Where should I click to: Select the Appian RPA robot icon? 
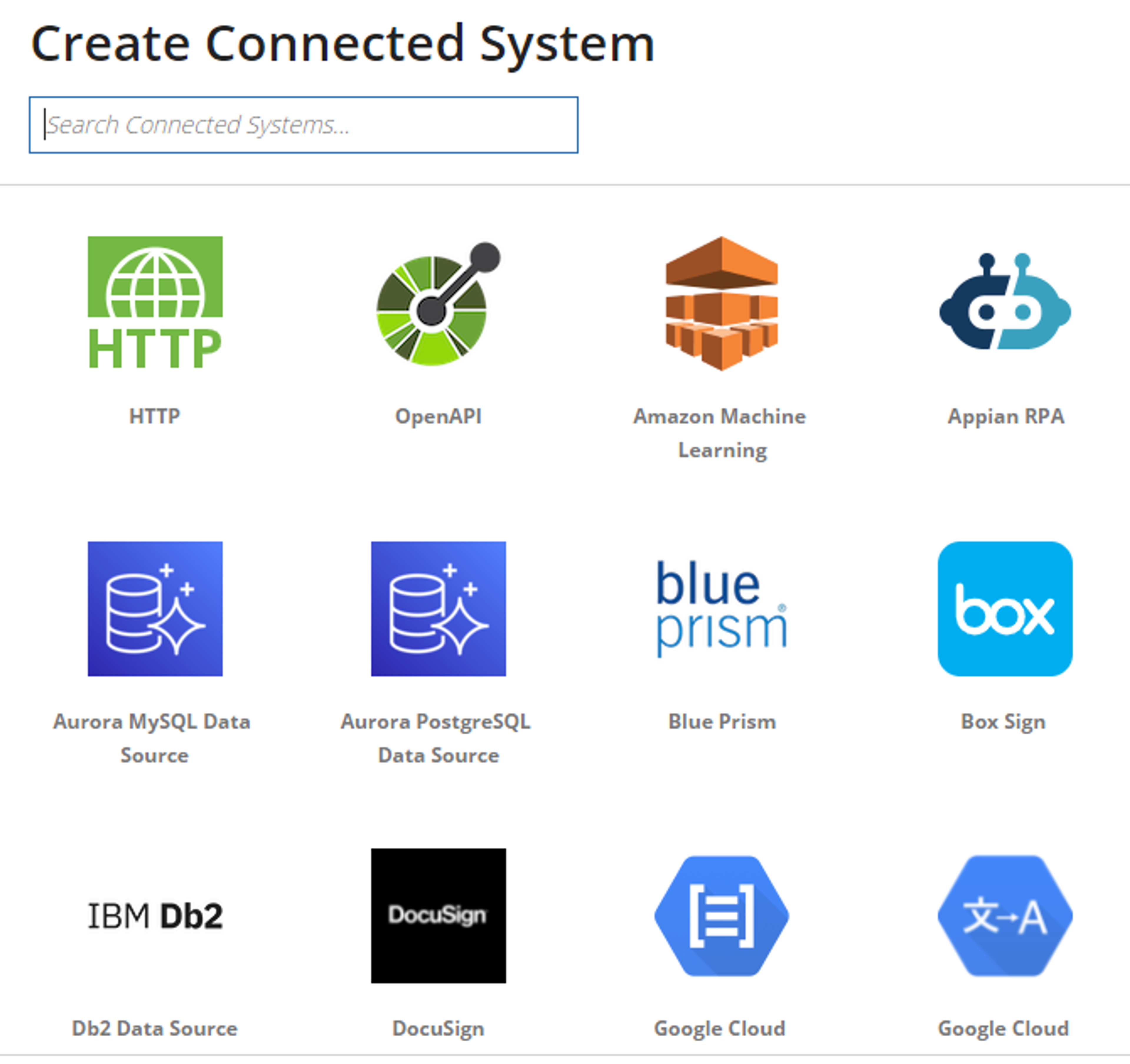[x=1005, y=301]
